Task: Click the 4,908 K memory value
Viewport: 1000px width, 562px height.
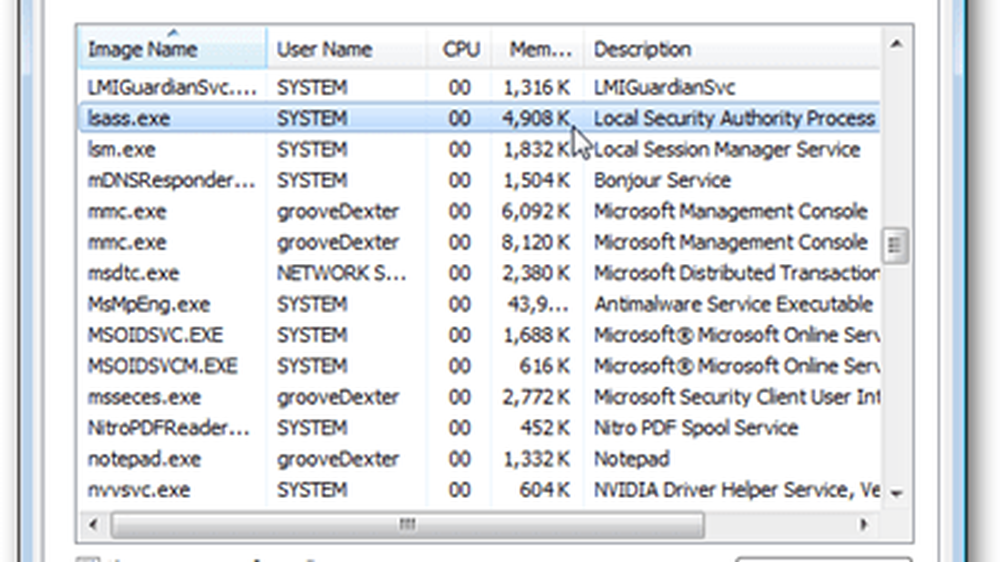Action: 536,118
